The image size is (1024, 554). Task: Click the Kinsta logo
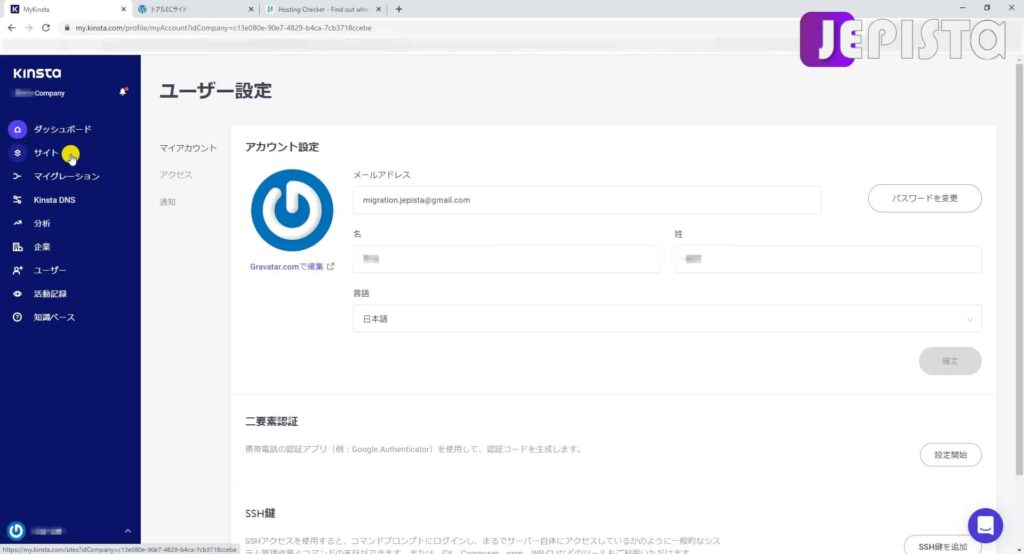tap(37, 73)
